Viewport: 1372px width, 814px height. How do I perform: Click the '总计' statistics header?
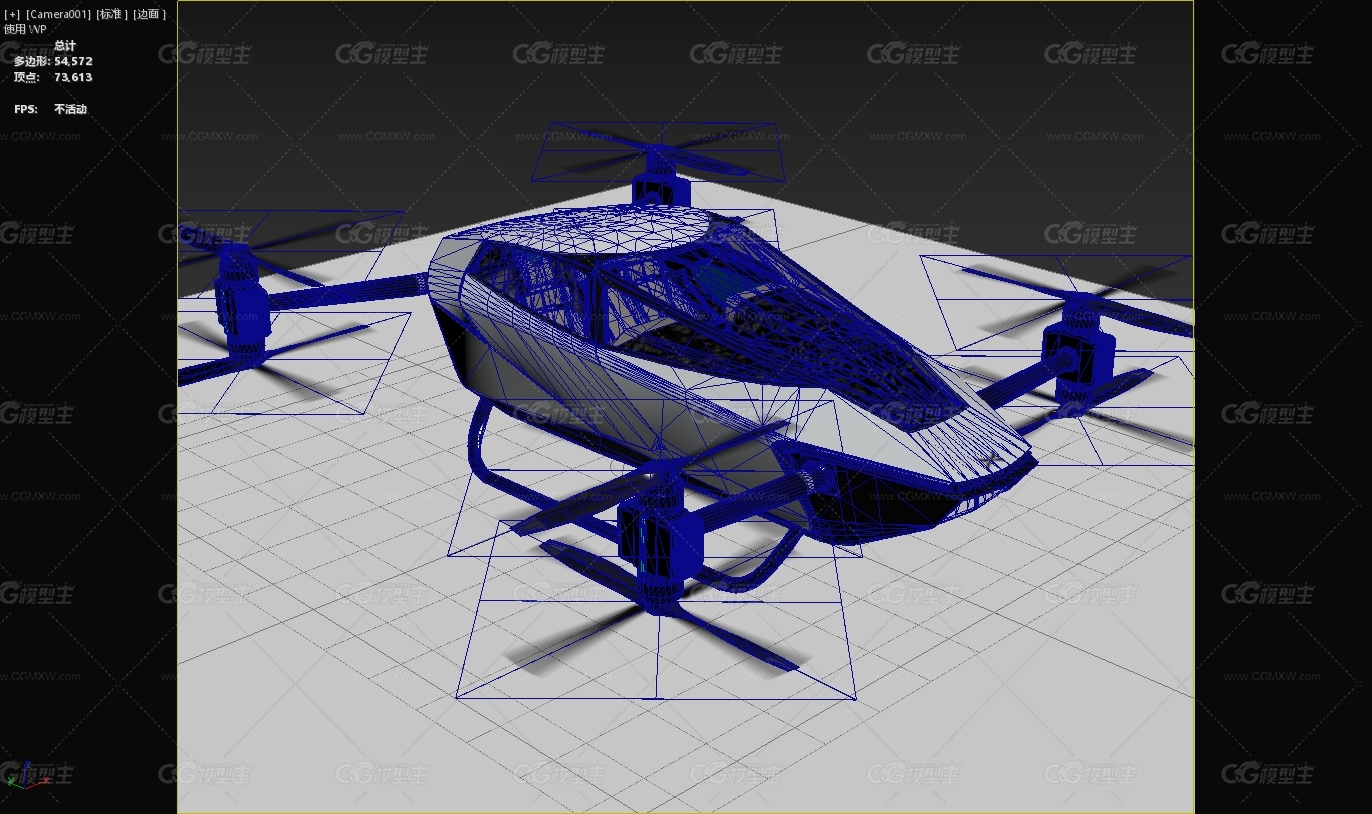(x=65, y=46)
